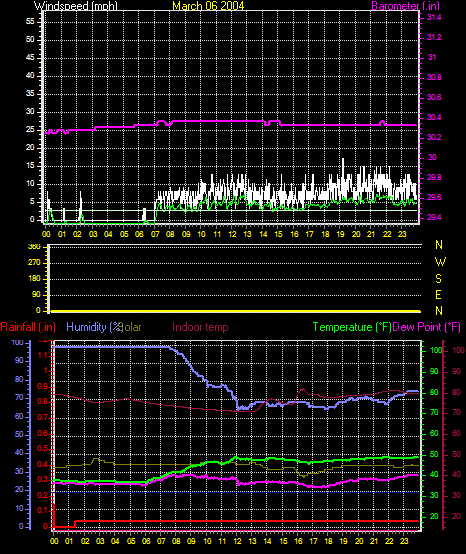Select the Rainfall (.in) legend label
Screen dimensions: 466x554
(x=28, y=327)
